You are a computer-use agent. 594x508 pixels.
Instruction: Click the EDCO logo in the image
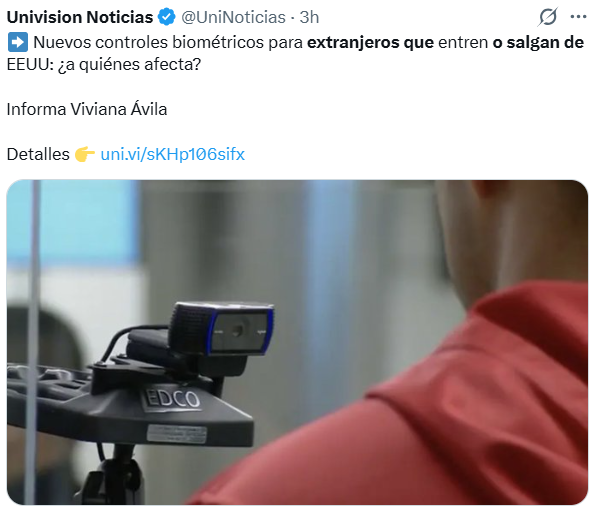[x=171, y=400]
